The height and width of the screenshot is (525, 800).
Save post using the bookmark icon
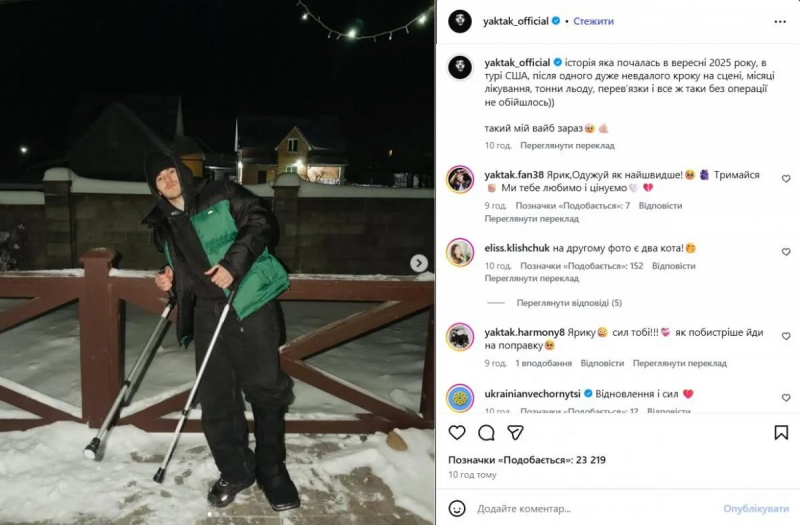pos(781,433)
